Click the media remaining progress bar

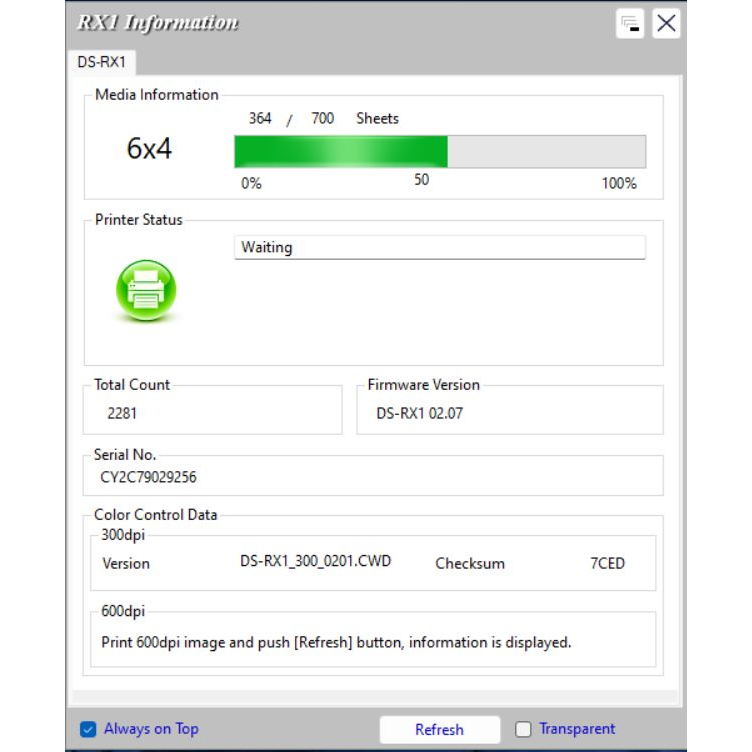pyautogui.click(x=440, y=152)
